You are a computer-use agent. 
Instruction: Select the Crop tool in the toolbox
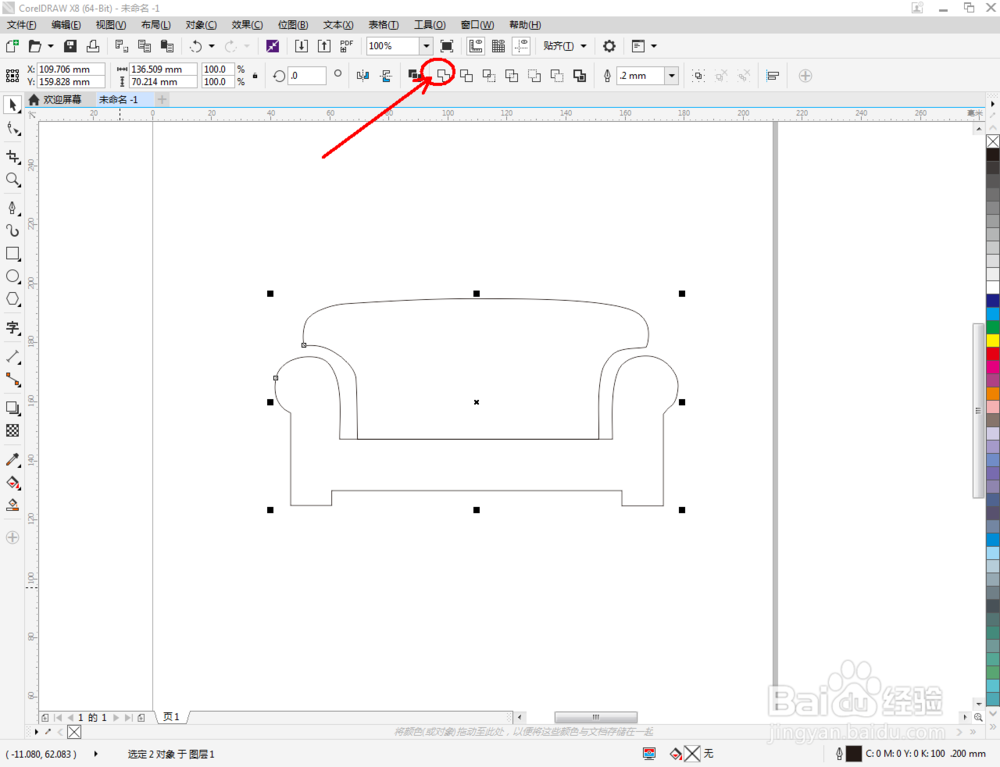pos(12,157)
